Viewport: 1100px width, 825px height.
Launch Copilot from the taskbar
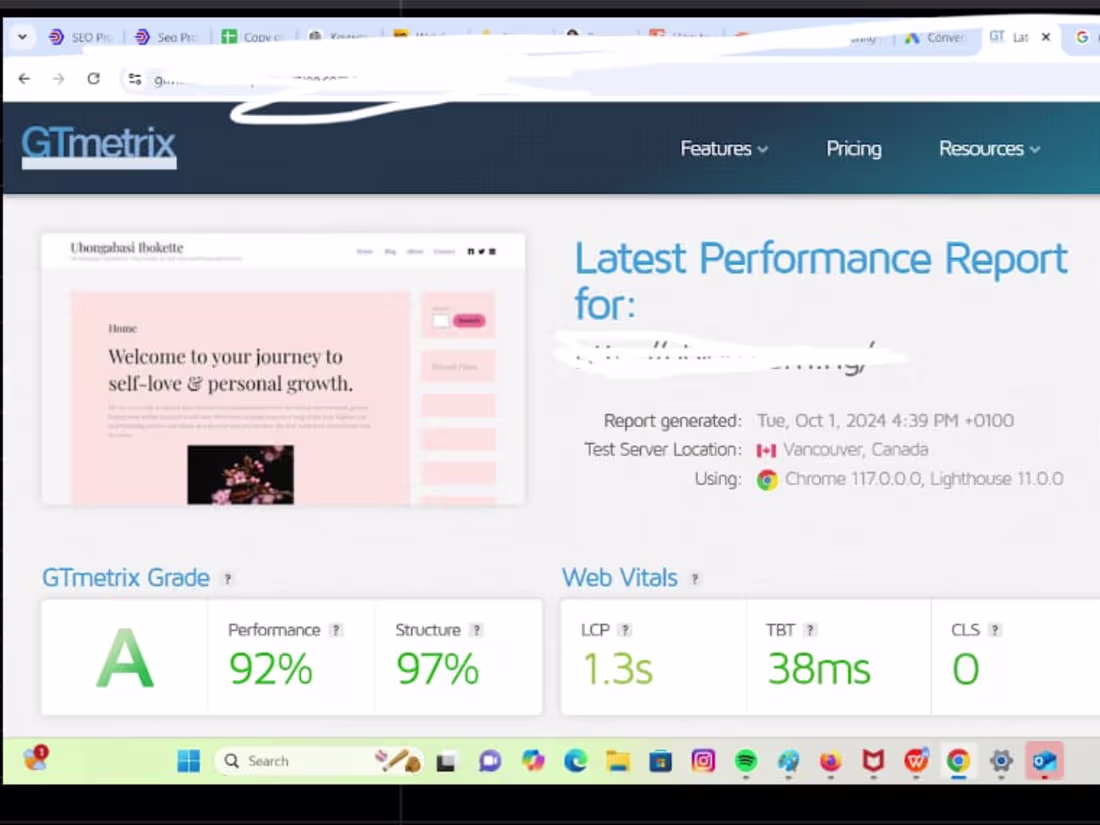533,761
